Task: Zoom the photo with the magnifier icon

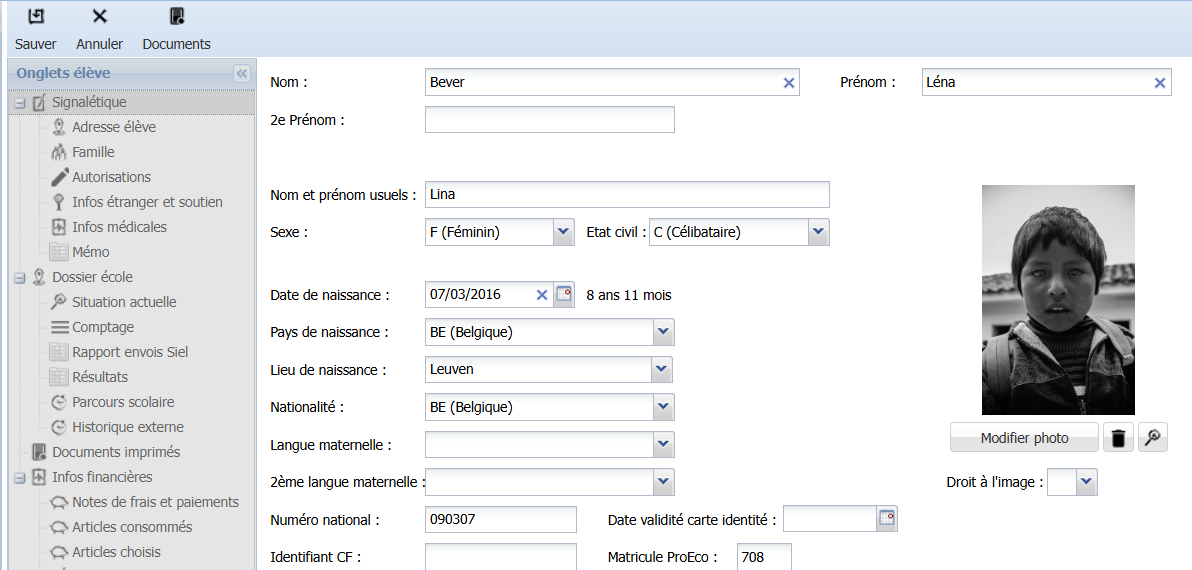Action: click(x=1152, y=438)
